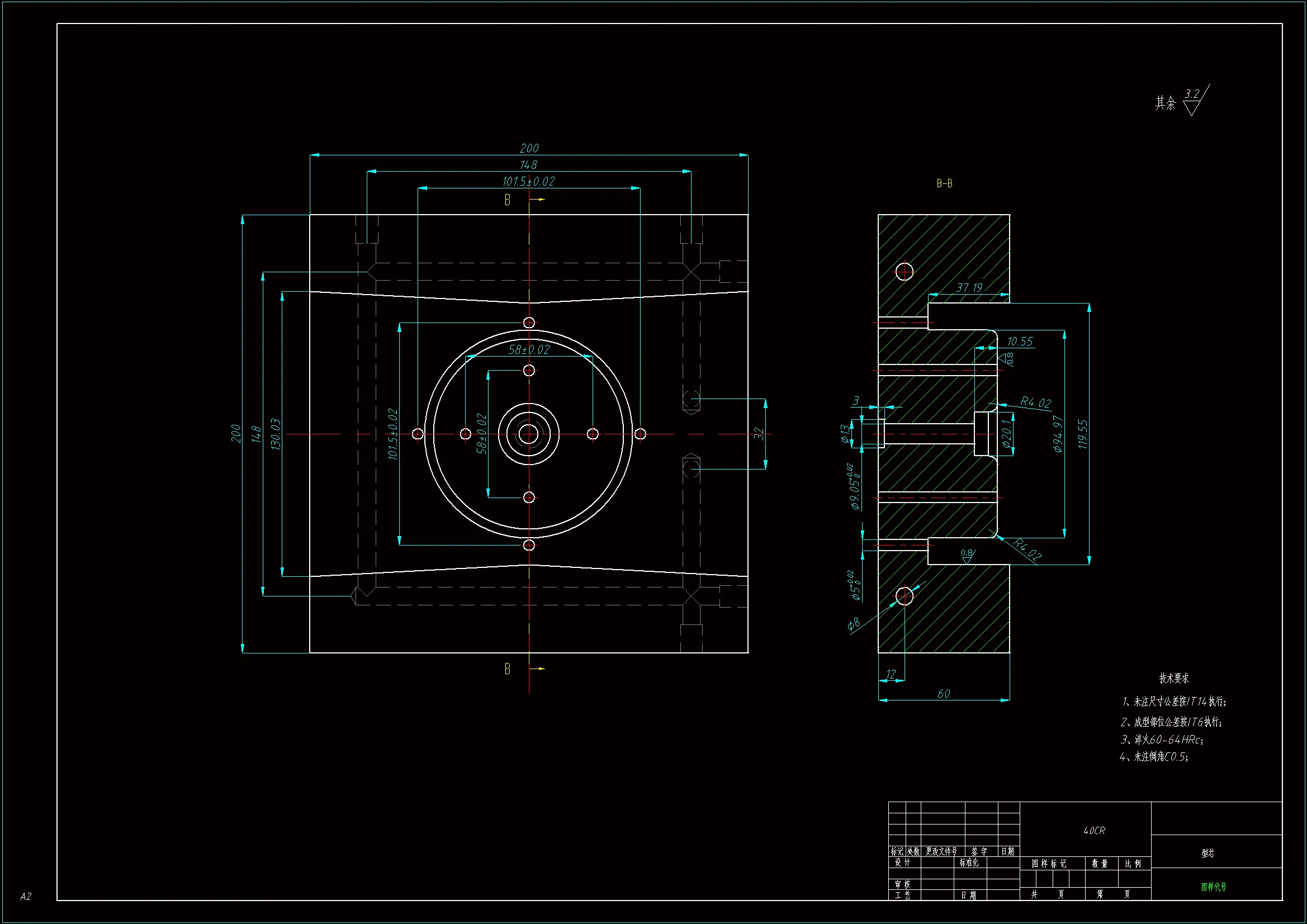Screen dimensions: 1307x924
Task: Select the 淬火60-64HRc requirement line
Action: [1161, 740]
